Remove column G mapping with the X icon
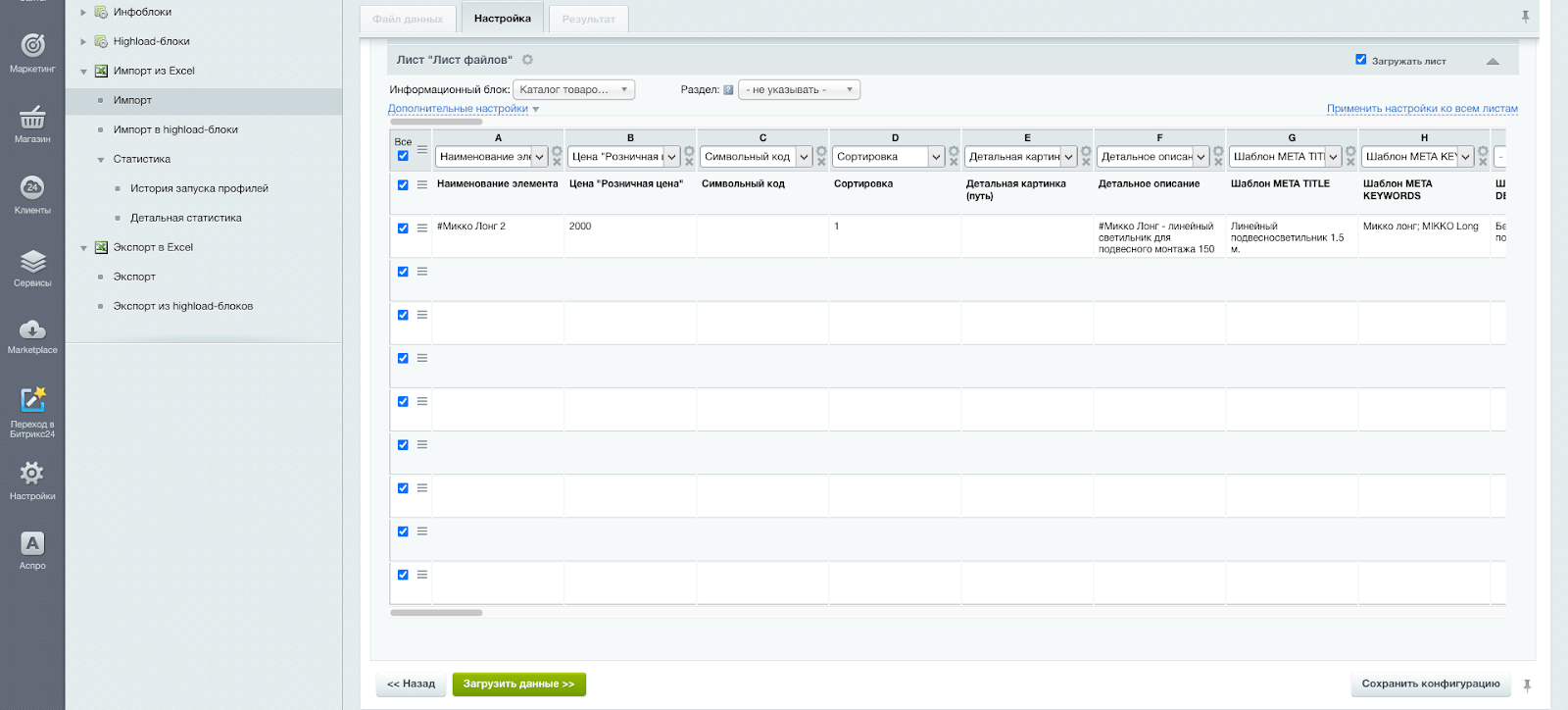The image size is (1568, 710). [x=1350, y=163]
